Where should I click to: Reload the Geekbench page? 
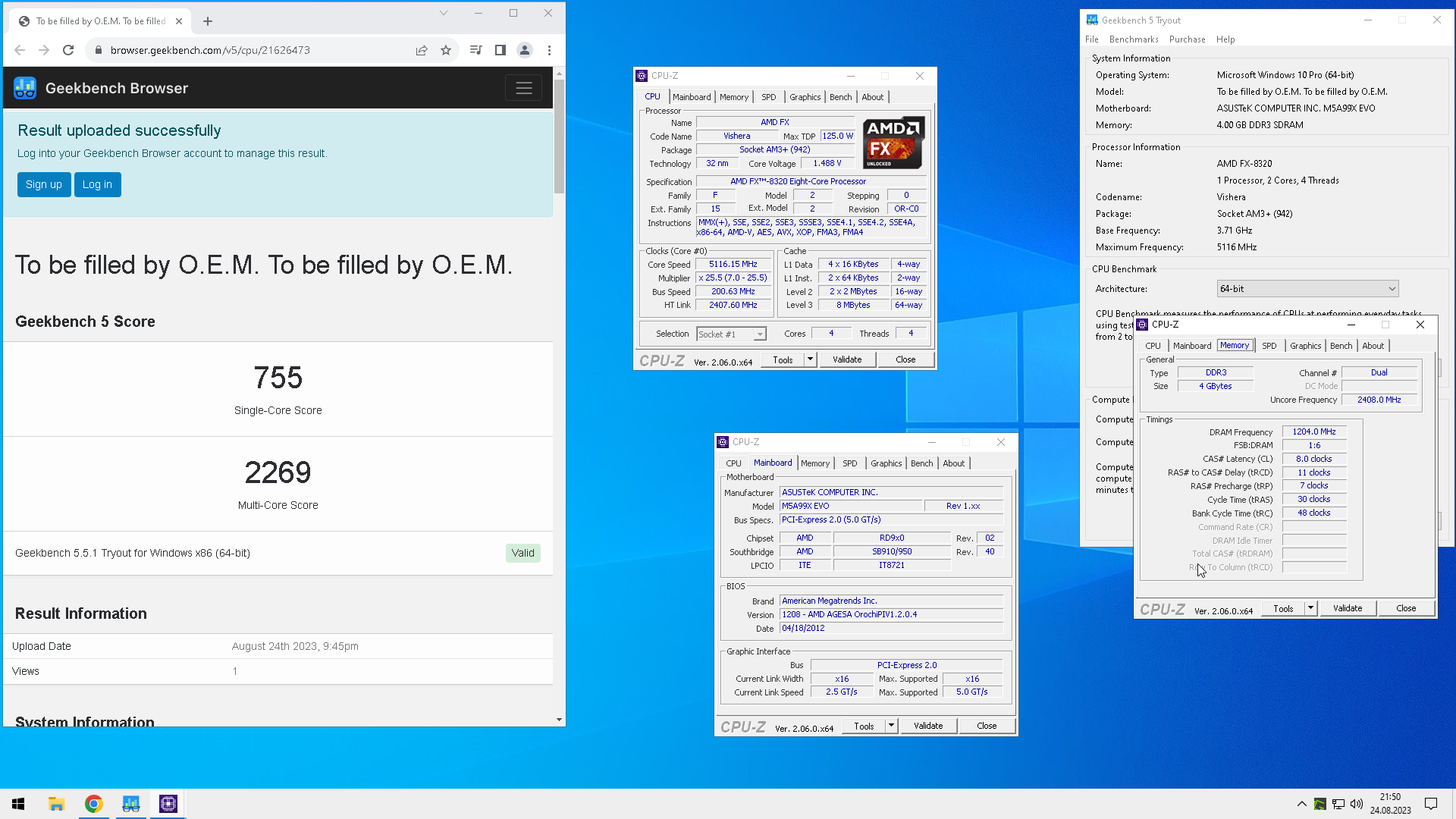point(68,50)
